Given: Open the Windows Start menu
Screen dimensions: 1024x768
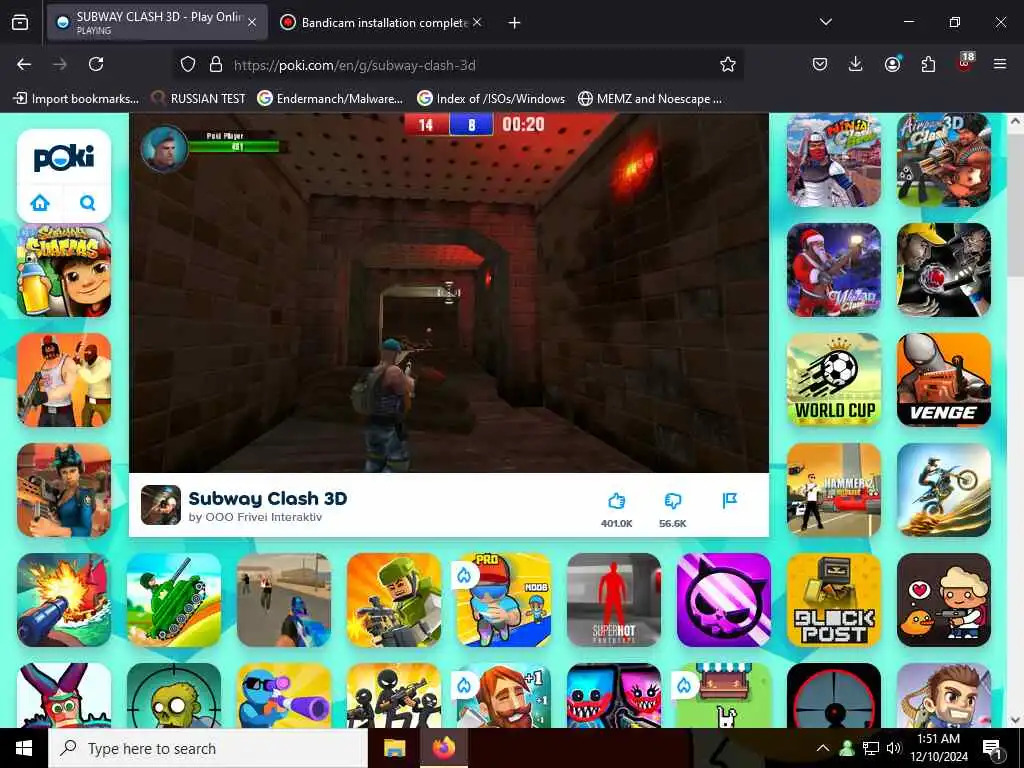Looking at the screenshot, I should (24, 748).
